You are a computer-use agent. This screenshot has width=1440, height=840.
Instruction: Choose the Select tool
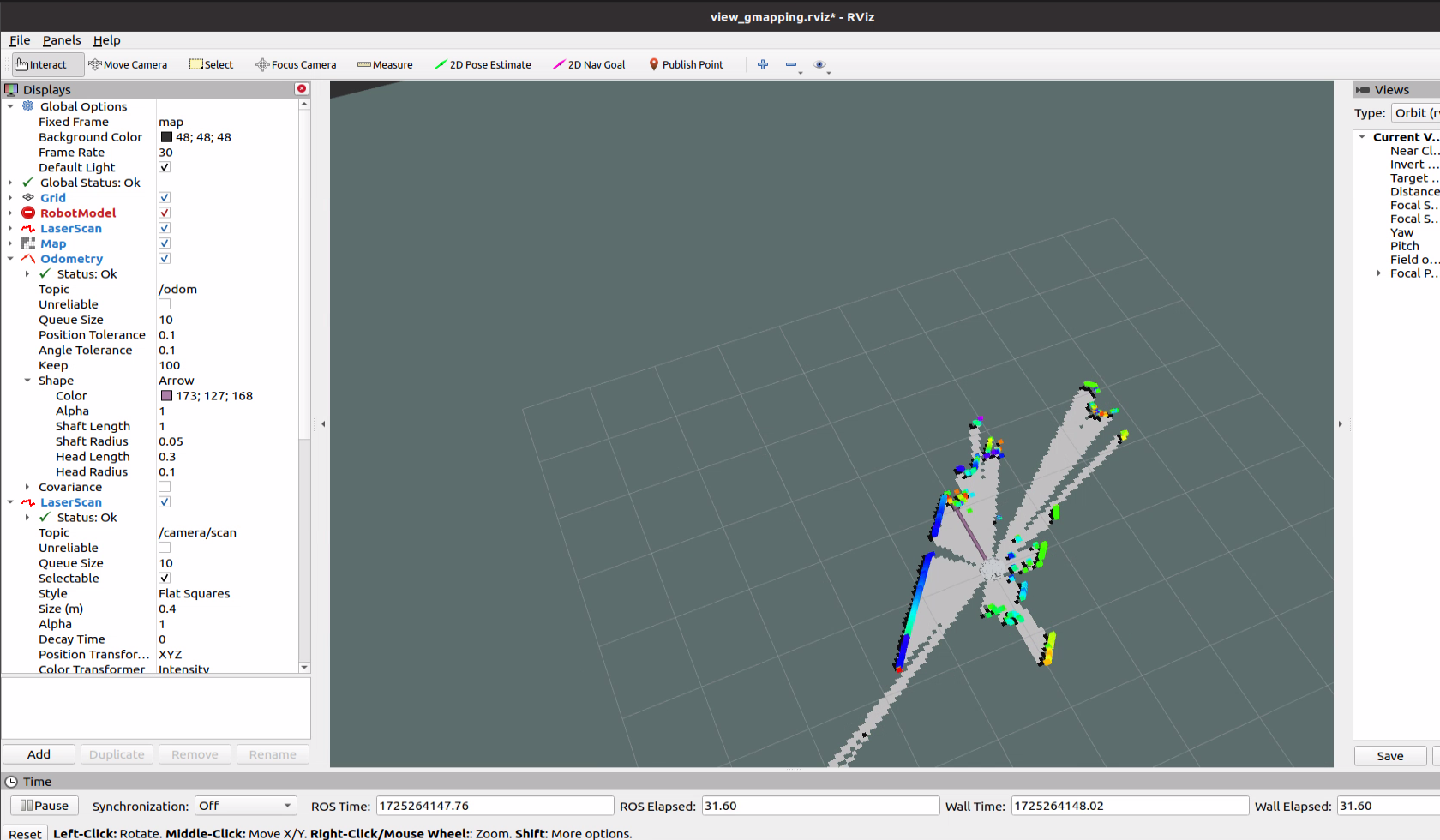click(x=211, y=64)
